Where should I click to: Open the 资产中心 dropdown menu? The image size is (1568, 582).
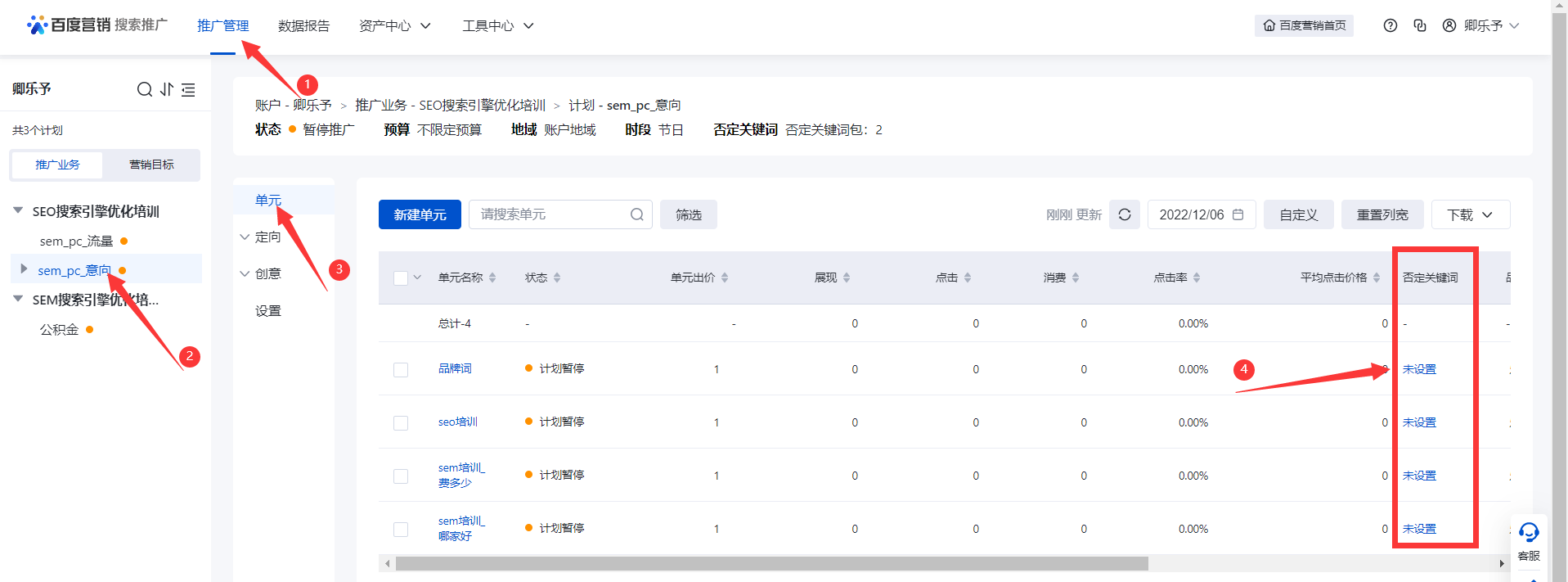point(394,25)
